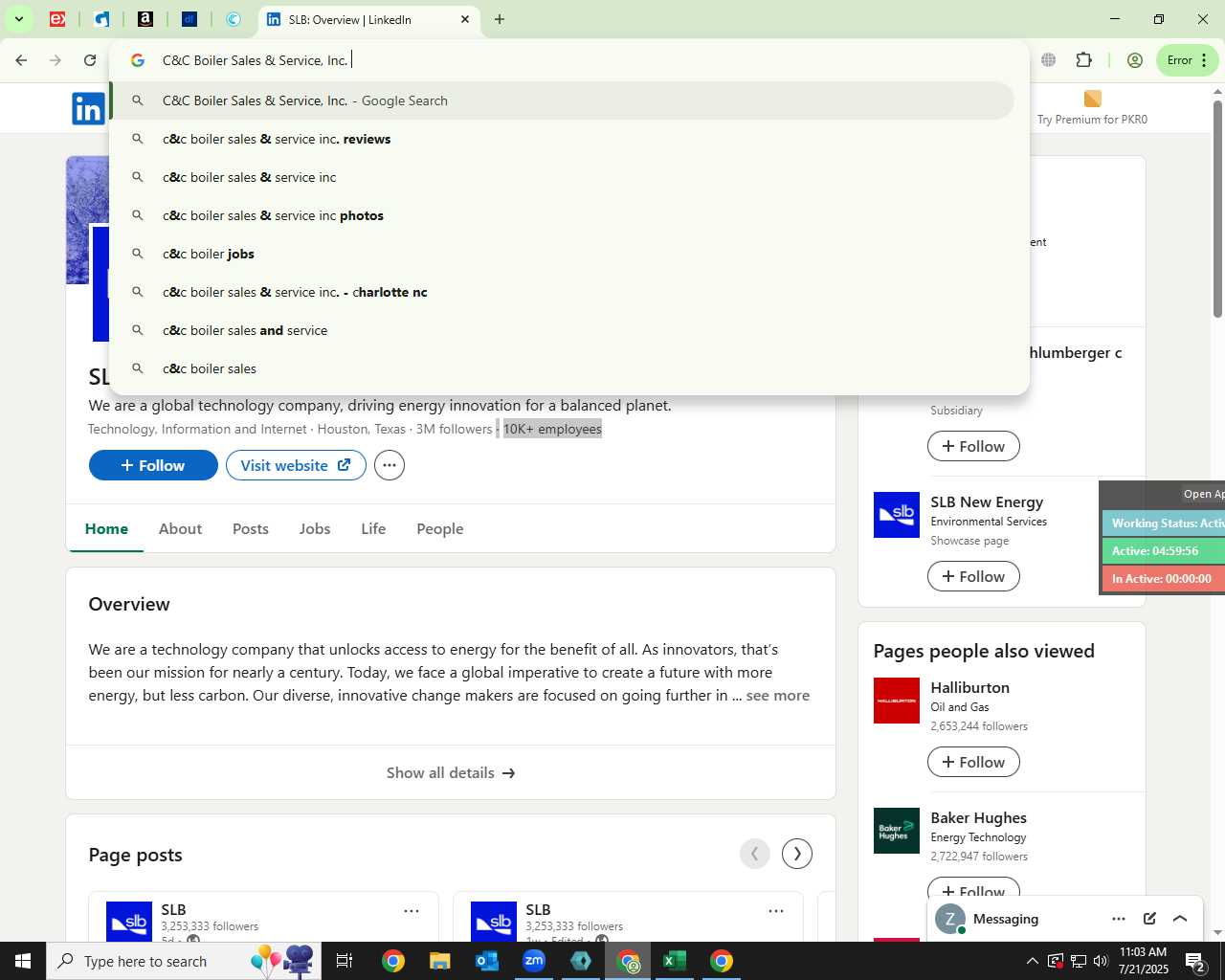Follow Halliburton

[973, 762]
